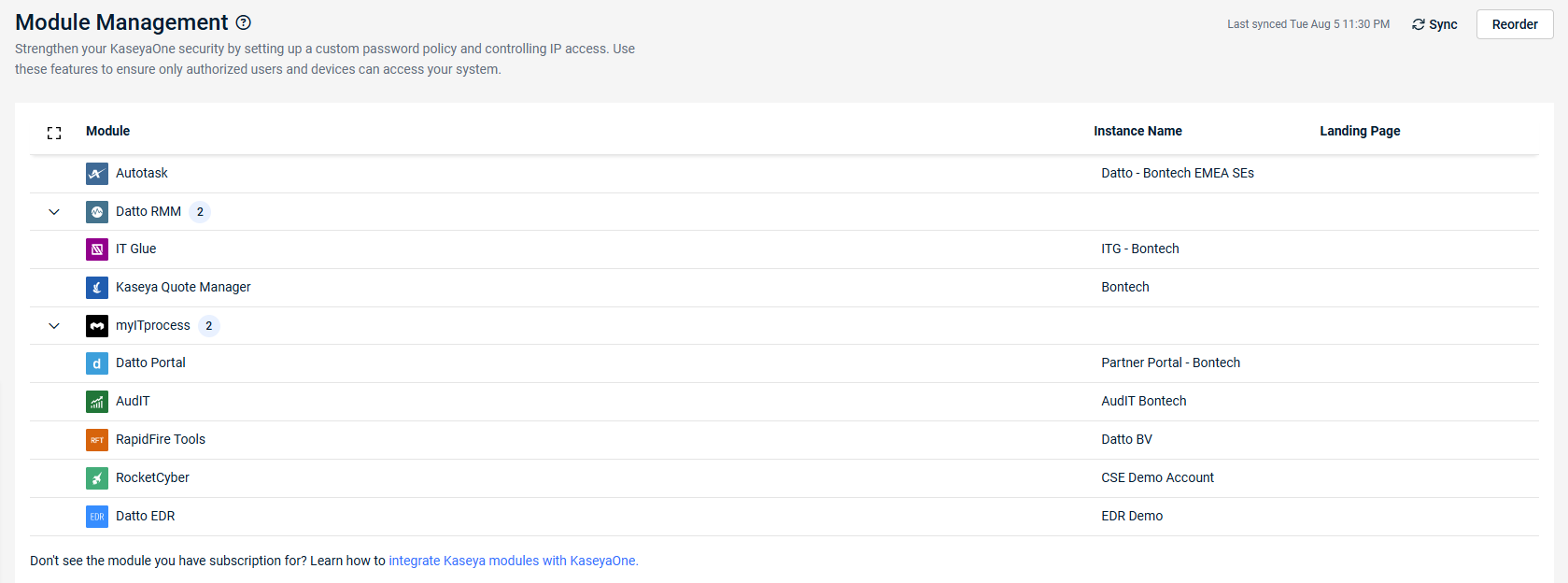Screen dimensions: 1568x583
Task: Click instance 'Datto - Bontech EMEA SEs'
Action: click(x=1178, y=173)
